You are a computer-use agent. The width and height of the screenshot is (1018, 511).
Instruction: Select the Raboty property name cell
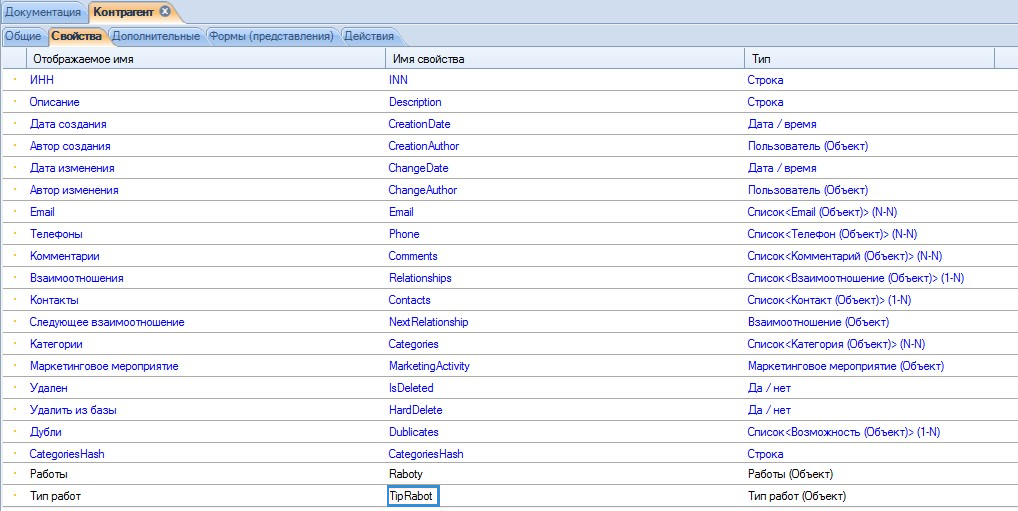[406, 474]
